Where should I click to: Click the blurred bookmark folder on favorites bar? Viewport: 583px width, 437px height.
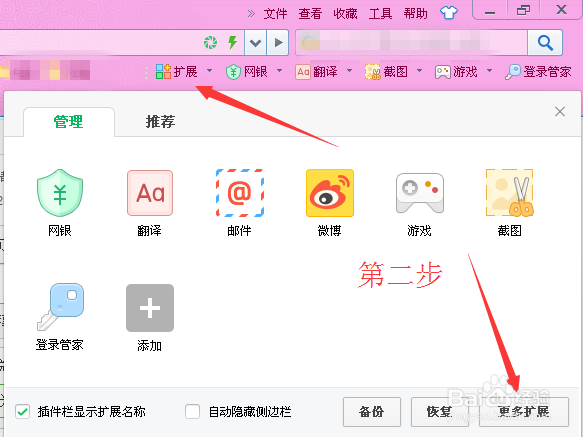45,71
